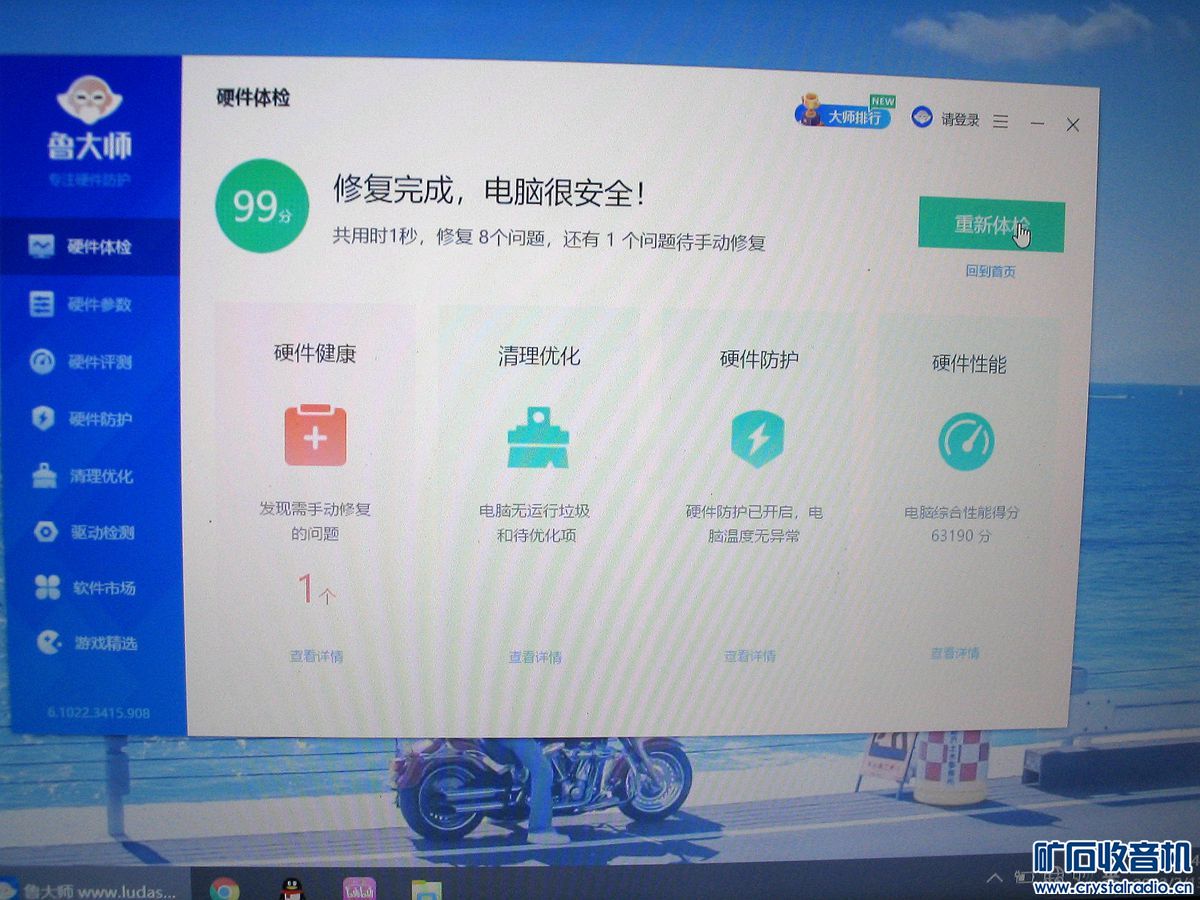Close the 鲁大师 window
The height and width of the screenshot is (900, 1200).
[x=1072, y=125]
